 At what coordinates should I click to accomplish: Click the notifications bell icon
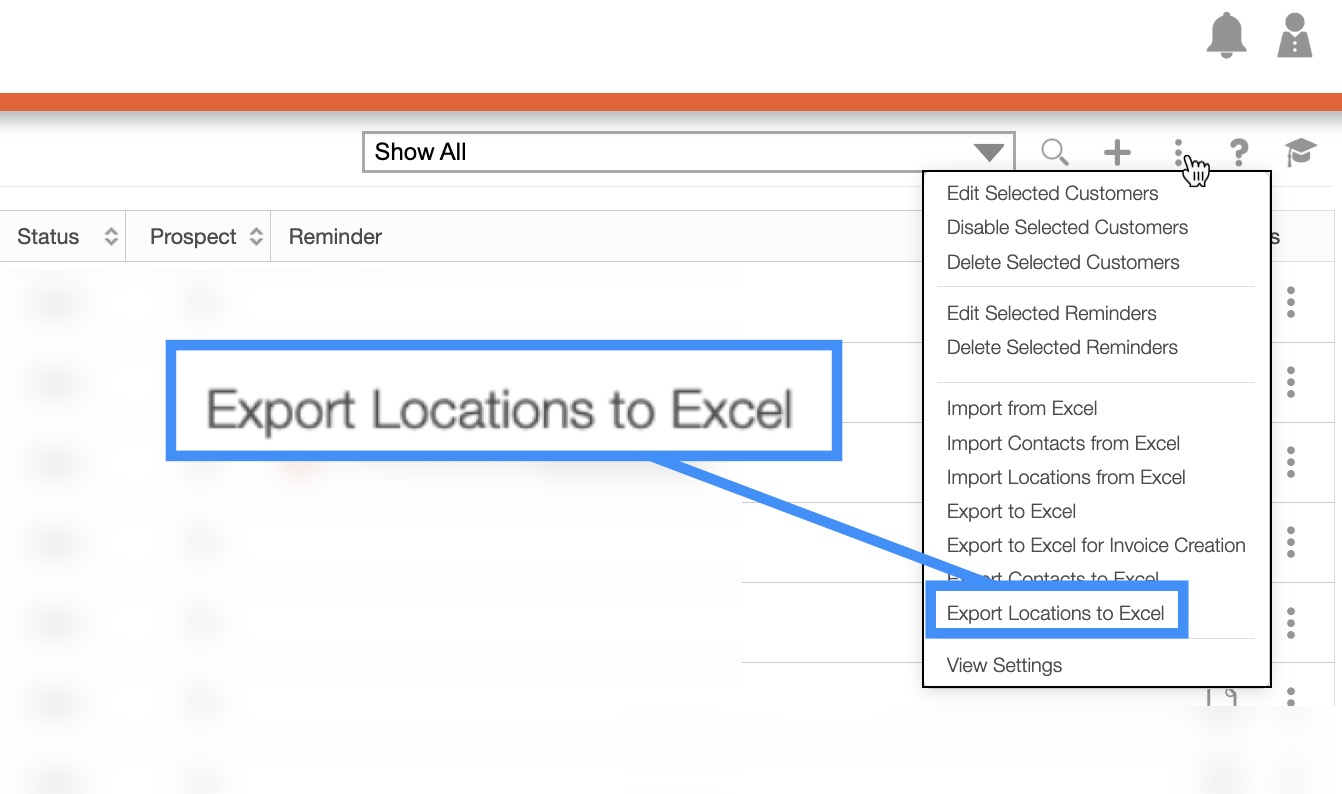[x=1226, y=36]
